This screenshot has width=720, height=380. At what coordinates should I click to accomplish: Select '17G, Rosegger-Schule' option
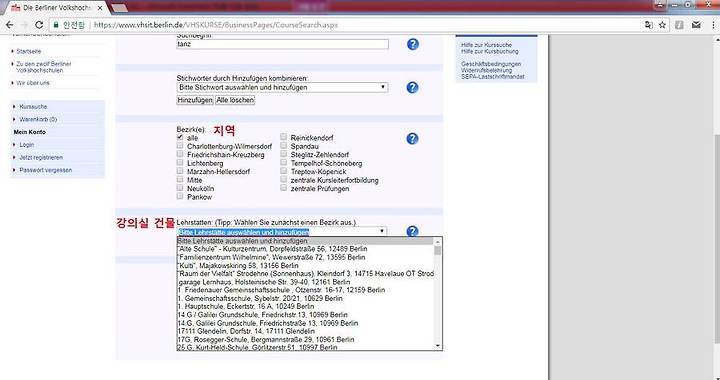pos(305,340)
